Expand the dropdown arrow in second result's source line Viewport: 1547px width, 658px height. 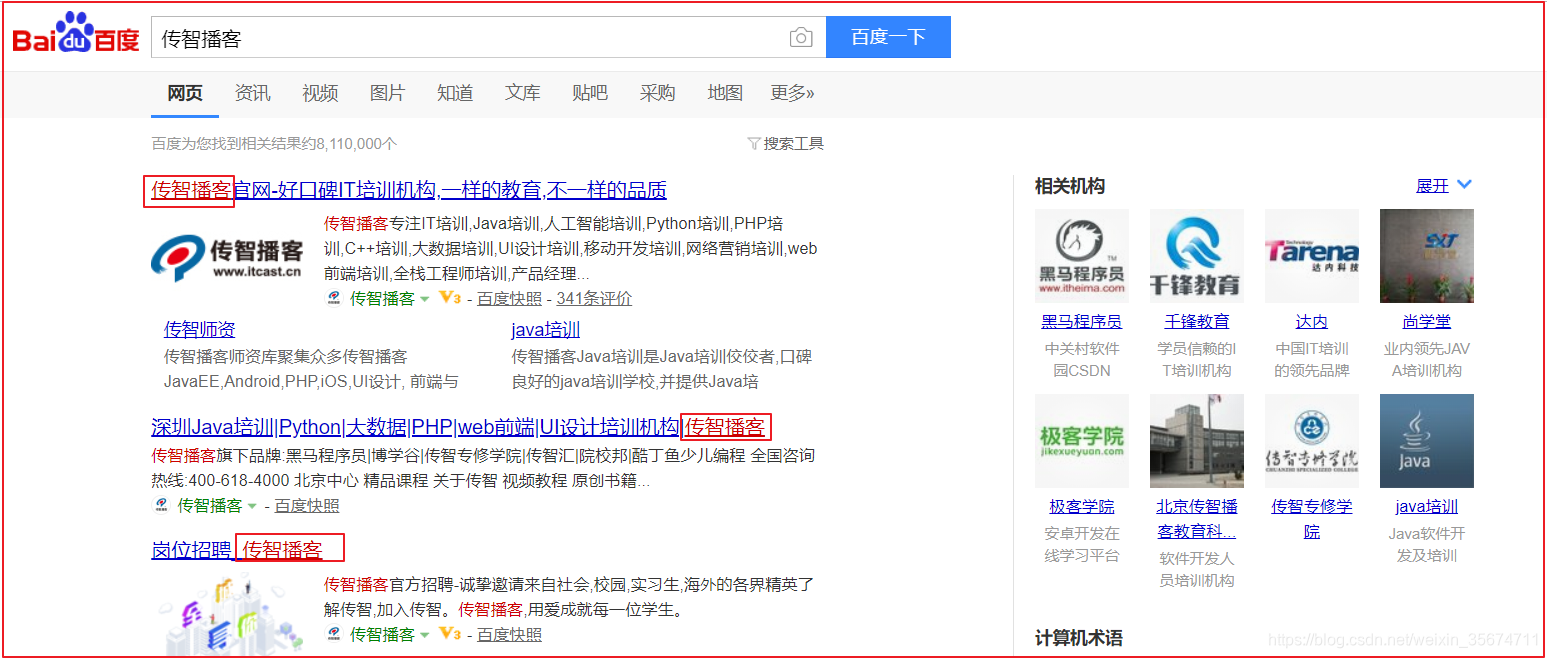coord(252,506)
